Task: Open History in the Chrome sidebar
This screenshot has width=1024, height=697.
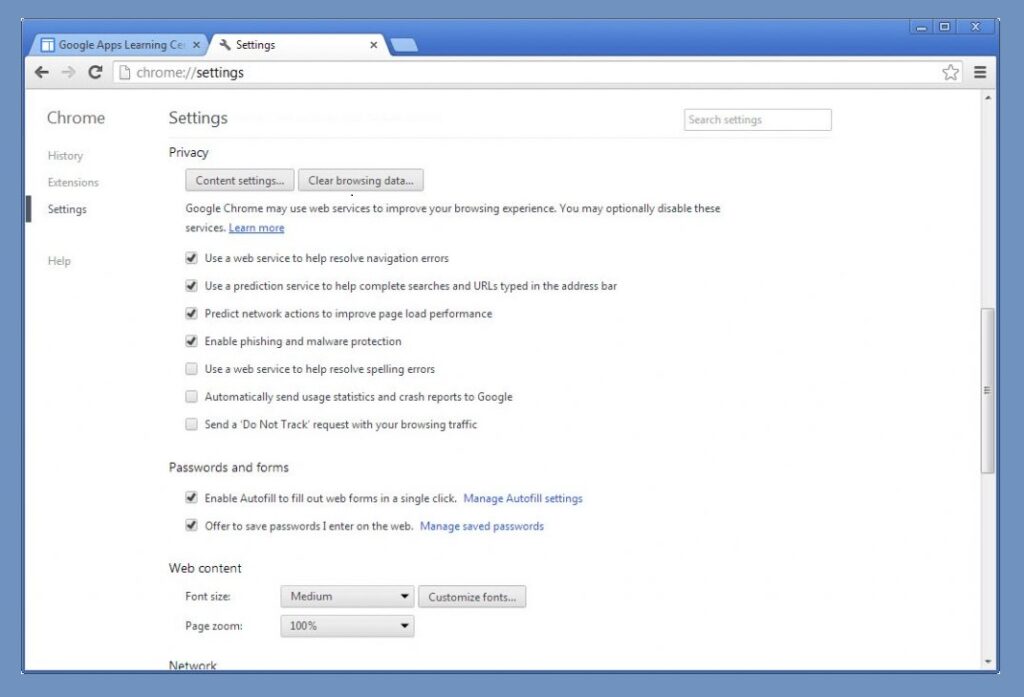Action: click(x=65, y=155)
